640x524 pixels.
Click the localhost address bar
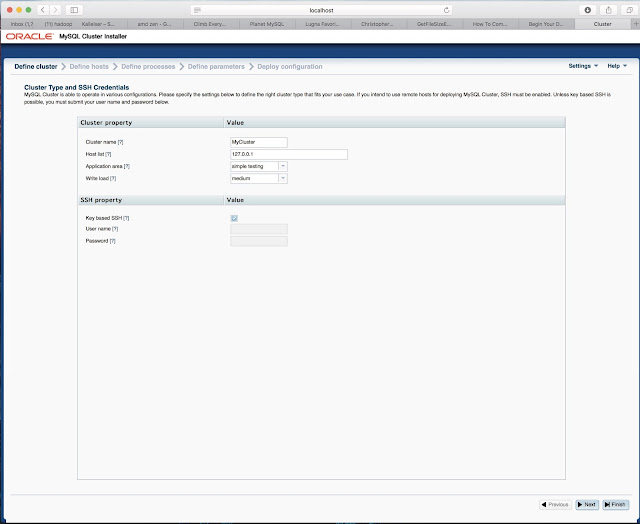[321, 10]
